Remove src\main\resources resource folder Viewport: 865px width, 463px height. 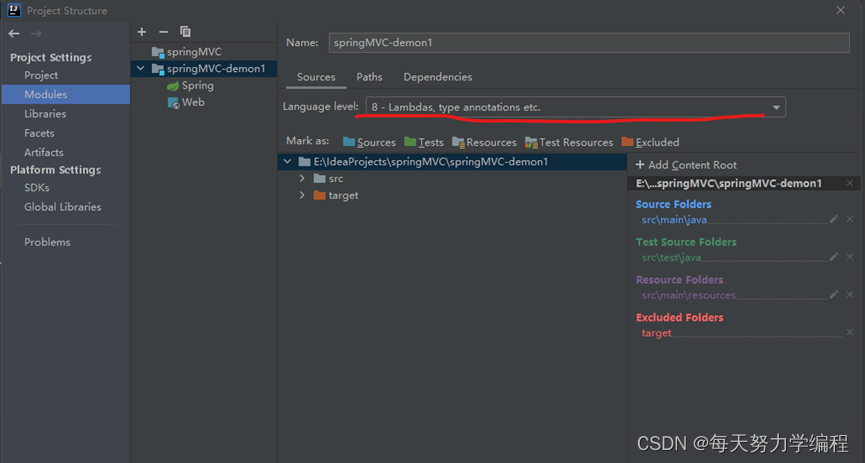tap(850, 295)
